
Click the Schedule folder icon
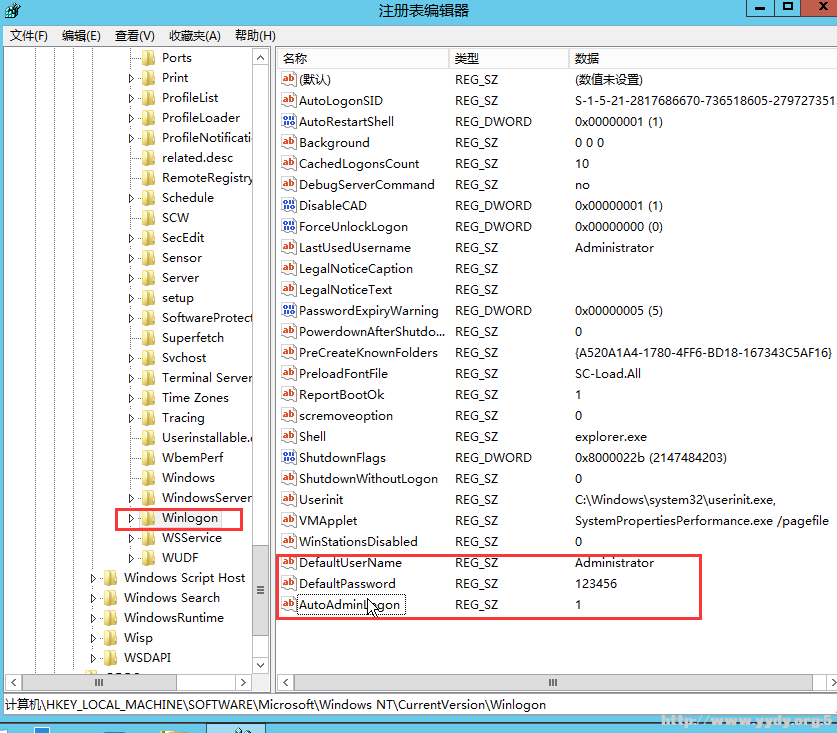click(148, 198)
